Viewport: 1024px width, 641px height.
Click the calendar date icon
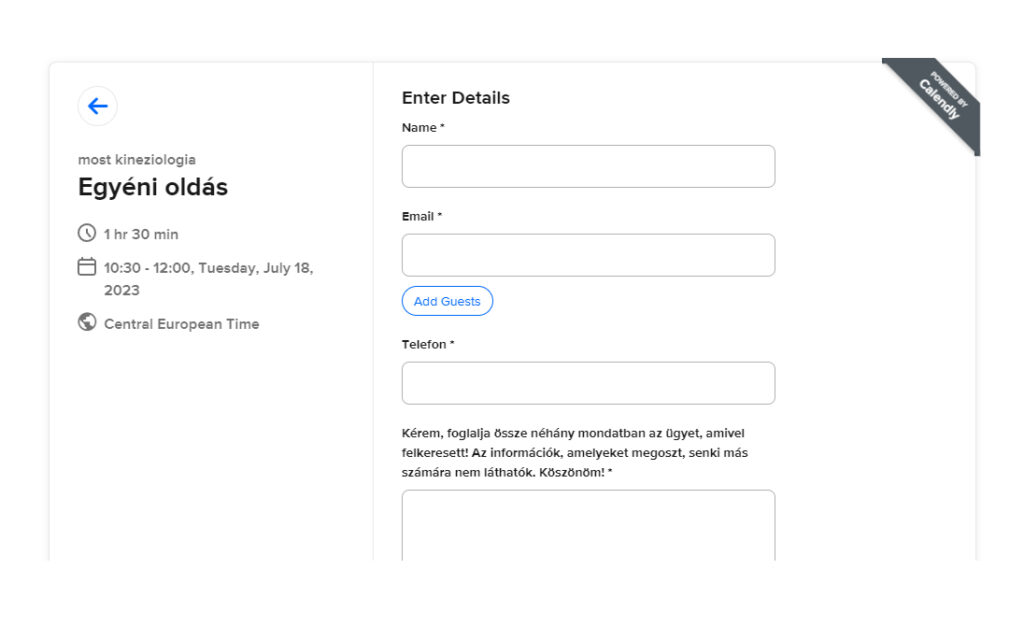pos(87,267)
